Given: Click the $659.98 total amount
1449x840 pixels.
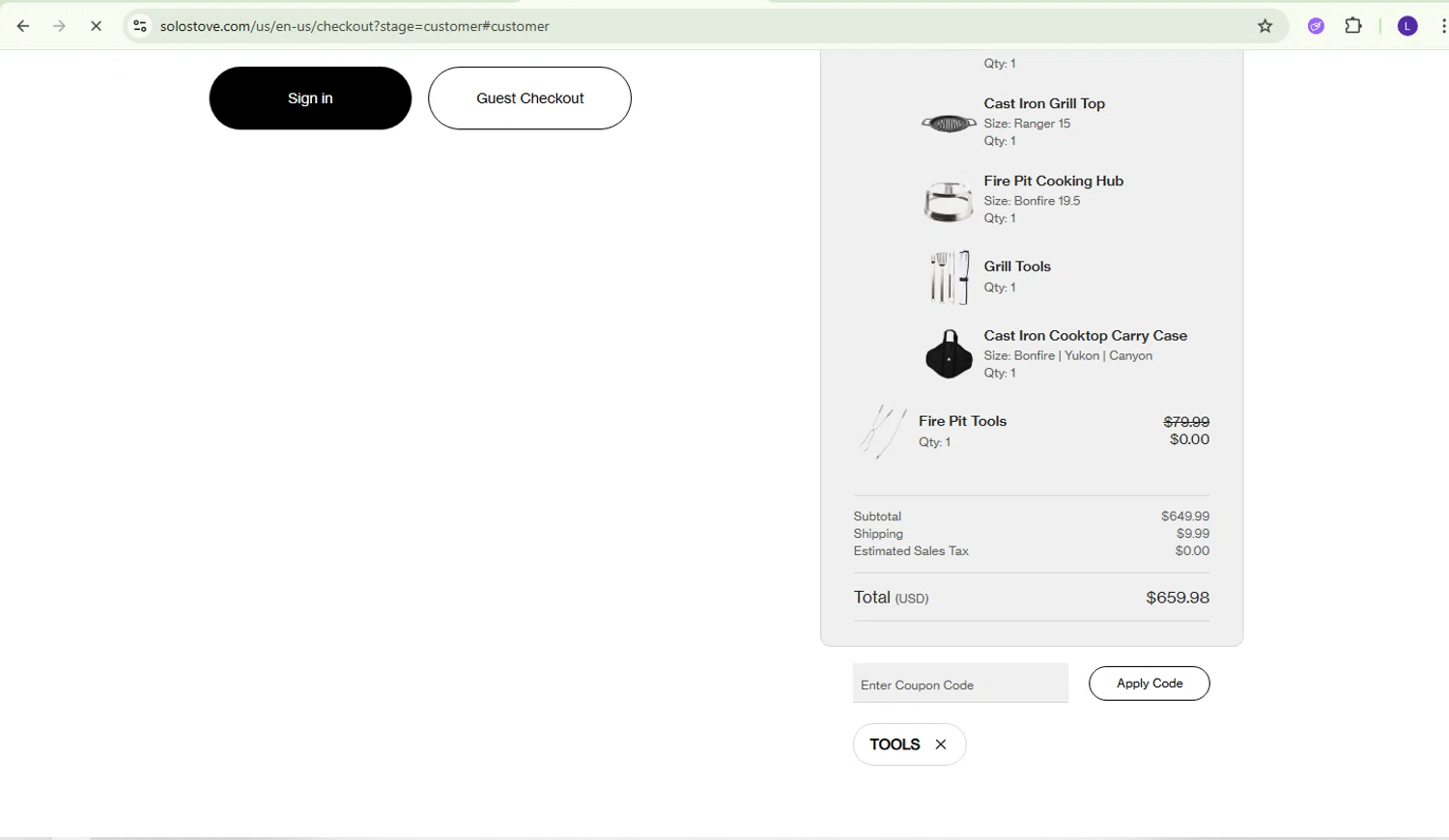Looking at the screenshot, I should click(1178, 598).
